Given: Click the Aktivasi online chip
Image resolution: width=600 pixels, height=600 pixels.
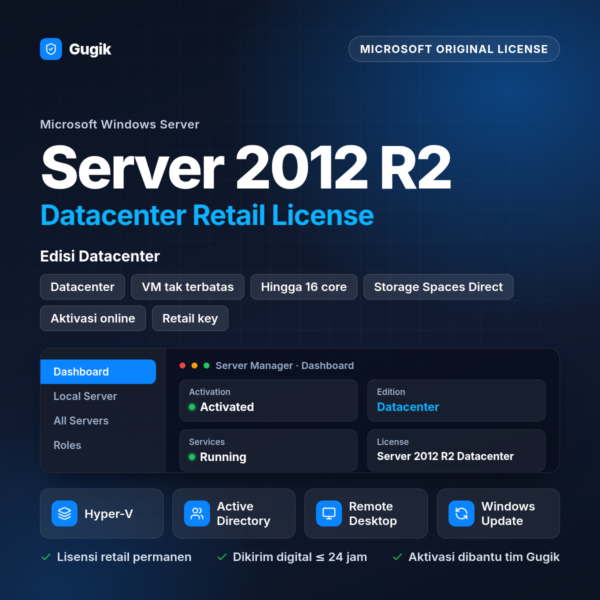Looking at the screenshot, I should tap(93, 318).
